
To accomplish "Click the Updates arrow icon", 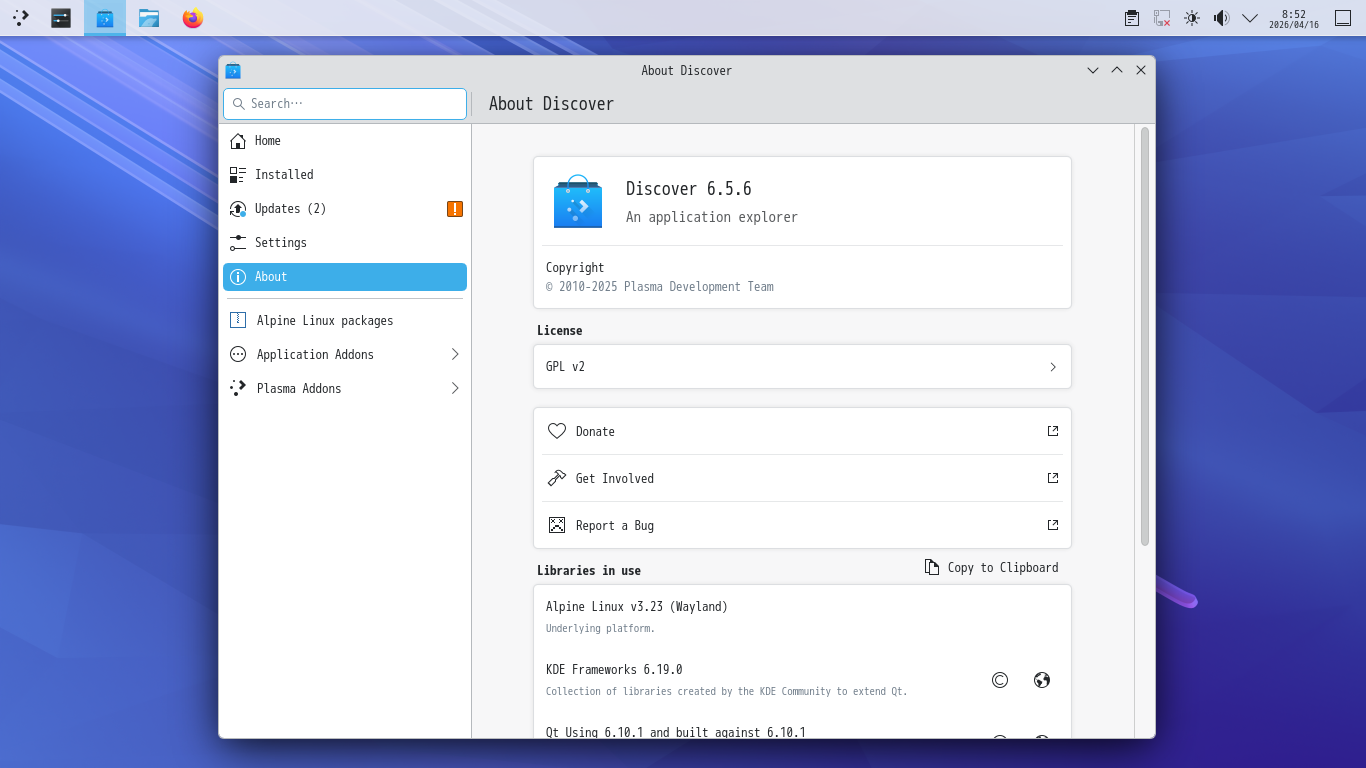I will (238, 209).
